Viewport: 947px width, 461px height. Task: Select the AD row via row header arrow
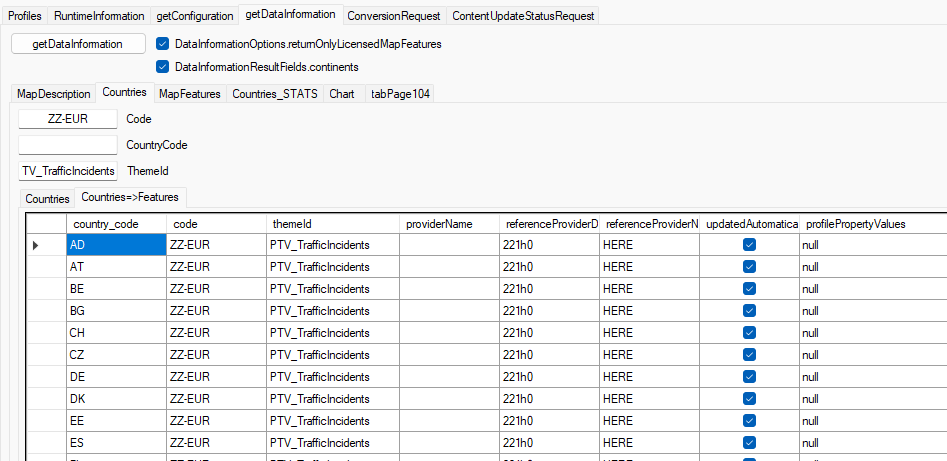[x=37, y=245]
